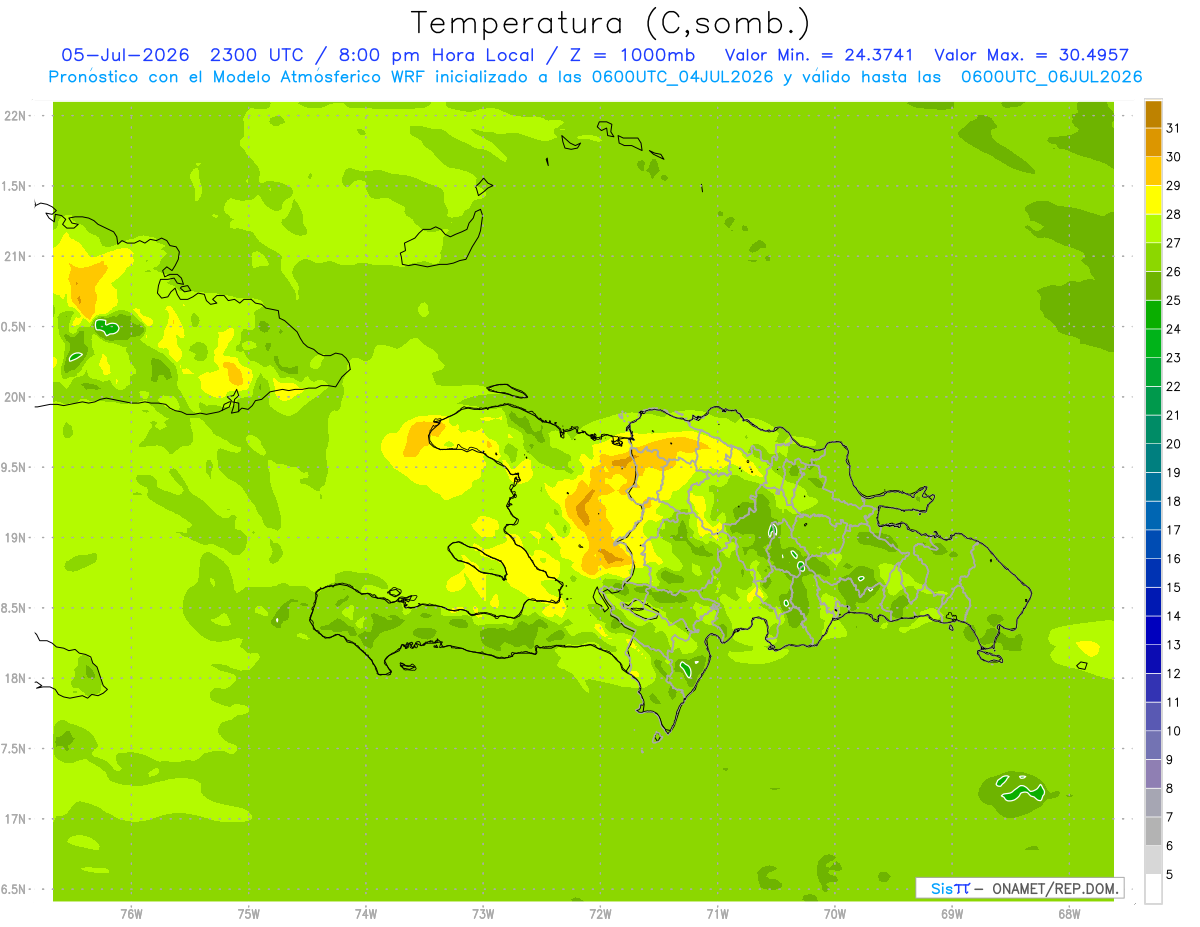Click the longitude axis label 71W
1200x927 pixels.
coord(717,913)
